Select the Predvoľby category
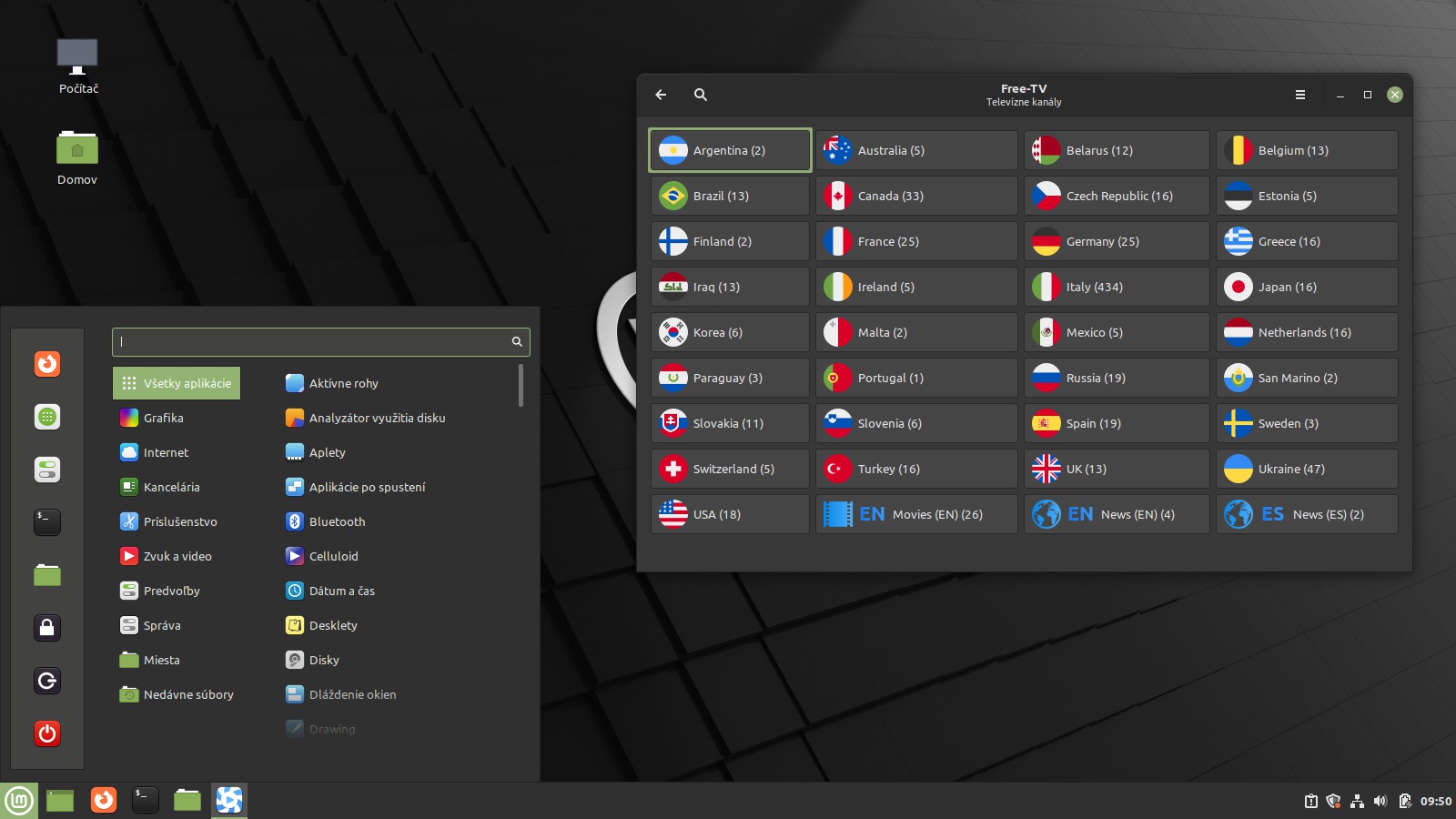Image resolution: width=1456 pixels, height=819 pixels. point(177,591)
